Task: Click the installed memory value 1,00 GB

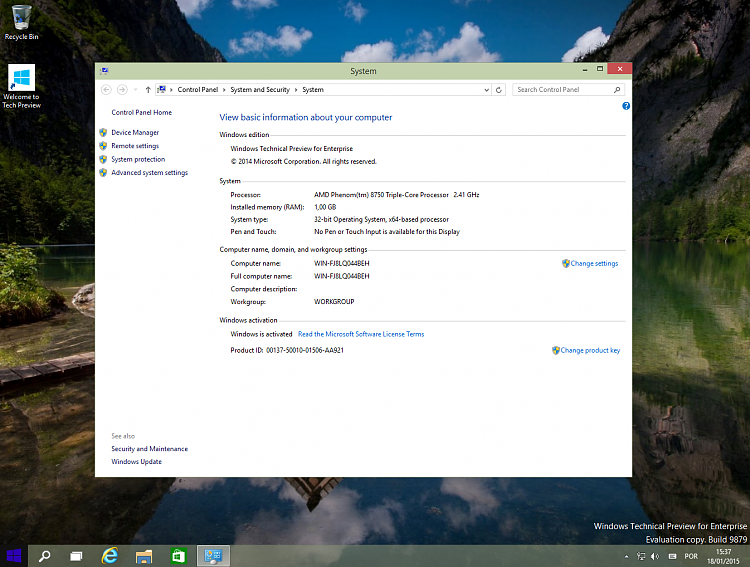Action: 325,207
